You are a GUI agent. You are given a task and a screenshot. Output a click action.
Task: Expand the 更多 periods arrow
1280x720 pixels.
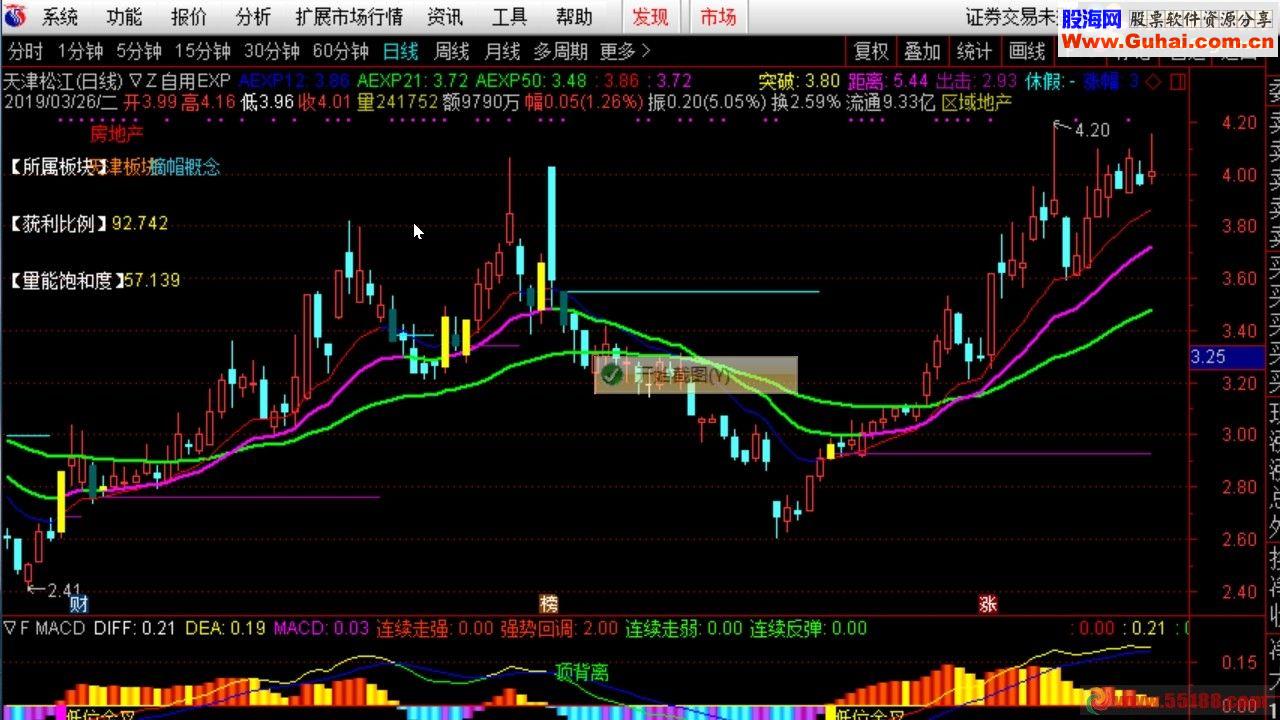pyautogui.click(x=644, y=51)
